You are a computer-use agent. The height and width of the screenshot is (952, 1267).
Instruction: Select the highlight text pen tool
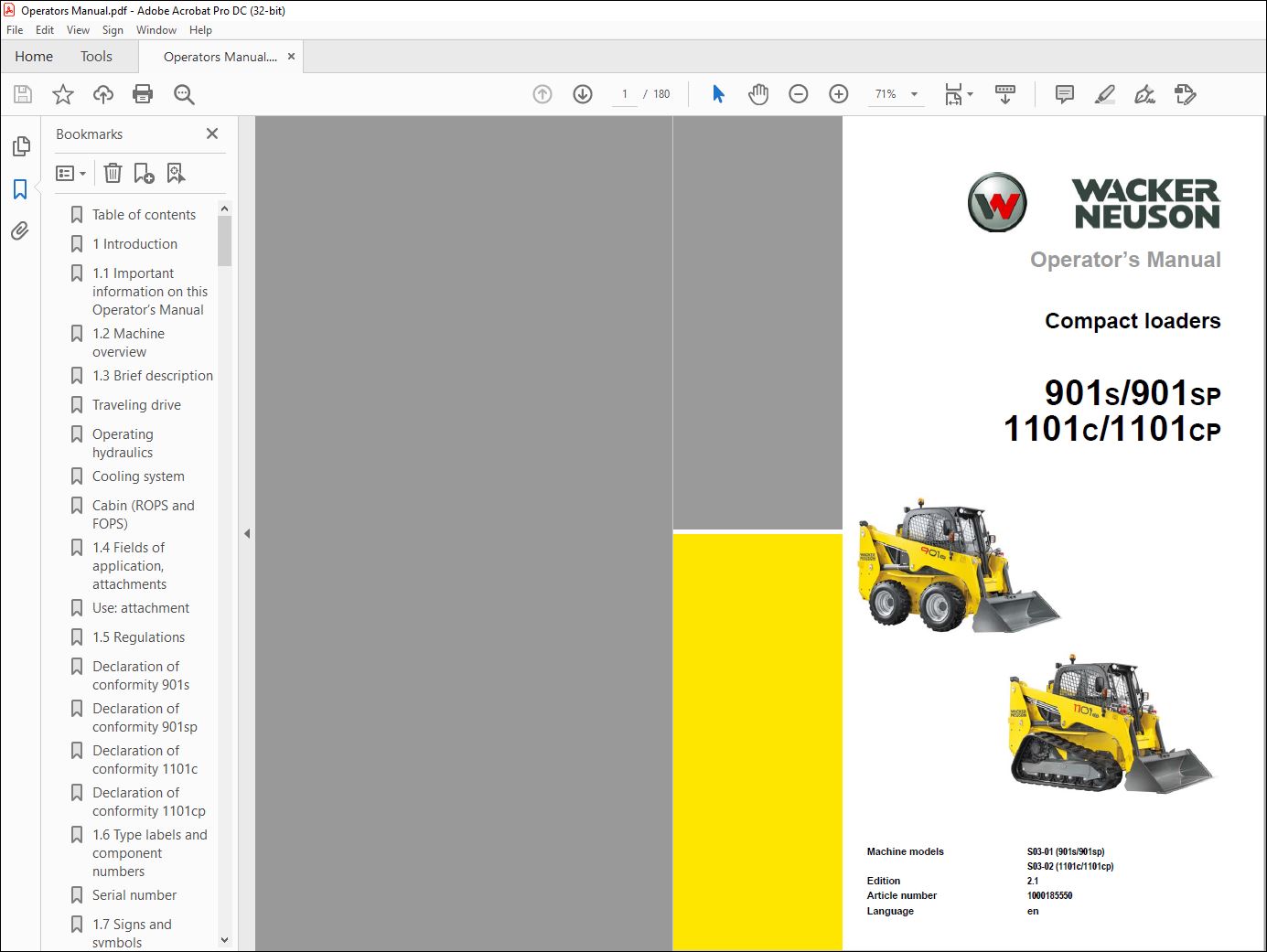pos(1105,94)
